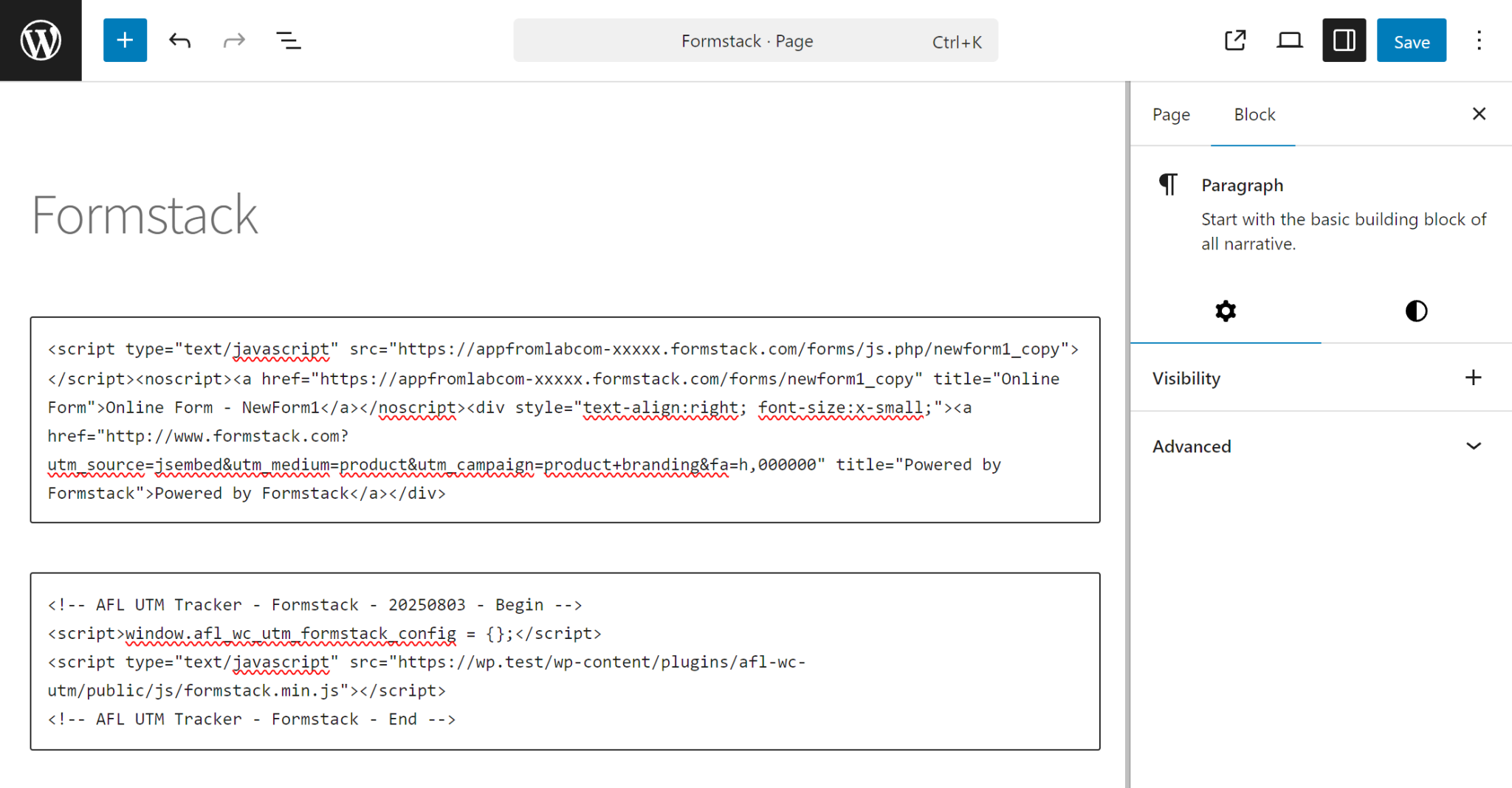The width and height of the screenshot is (1512, 788).
Task: View page in new tab icon
Action: click(x=1235, y=41)
